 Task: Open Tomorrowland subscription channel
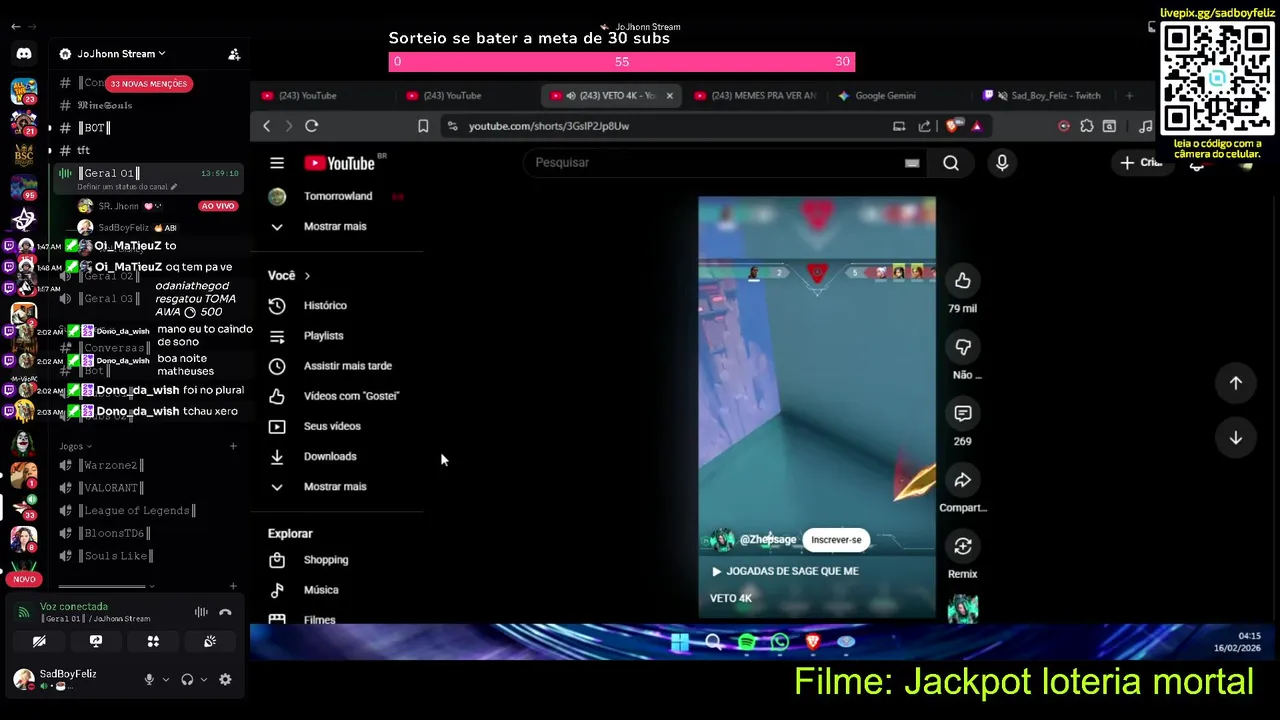coord(337,196)
